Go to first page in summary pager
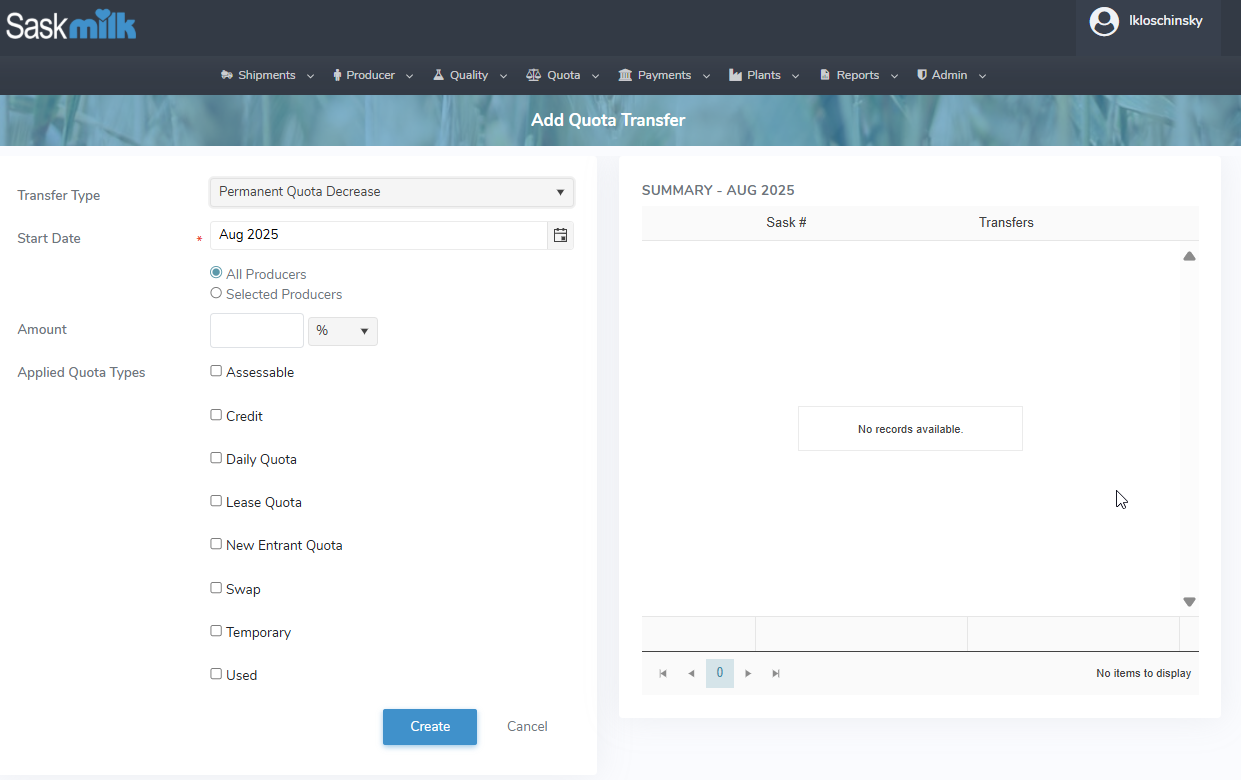 coord(663,674)
